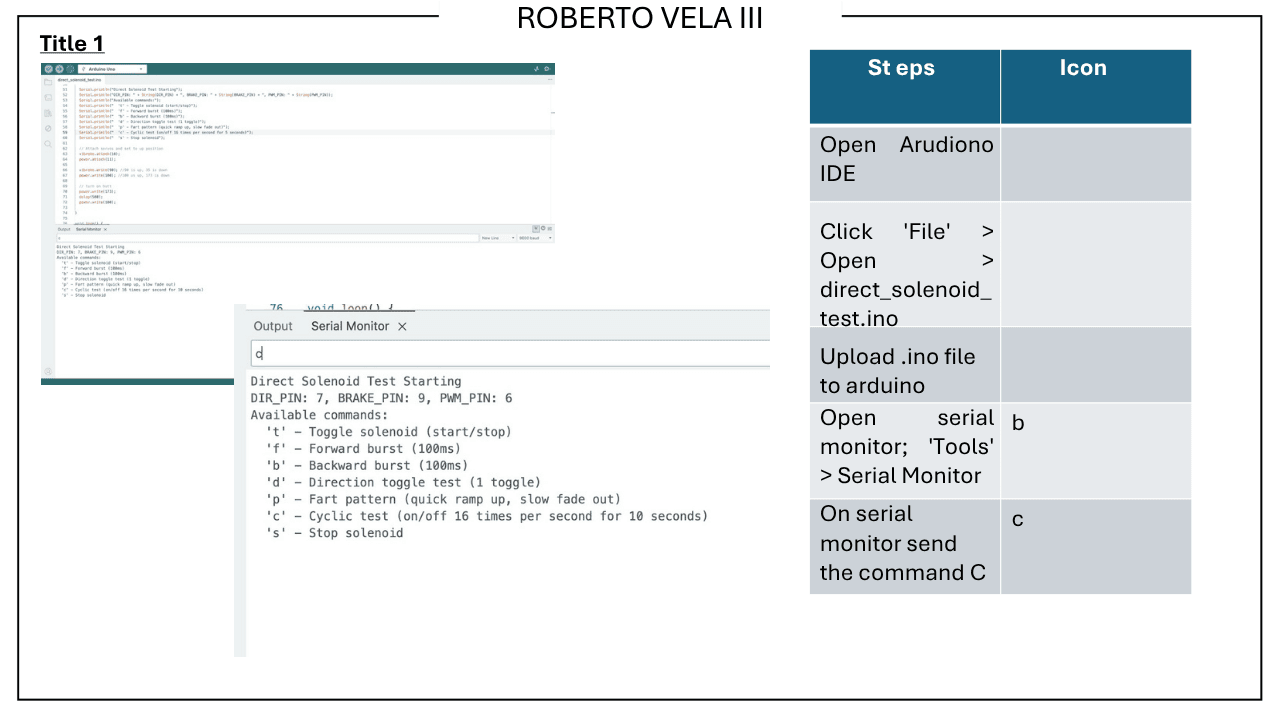Click the 'direct_solenoid_test.ino' step cell
The width and height of the screenshot is (1280, 720).
(905, 265)
